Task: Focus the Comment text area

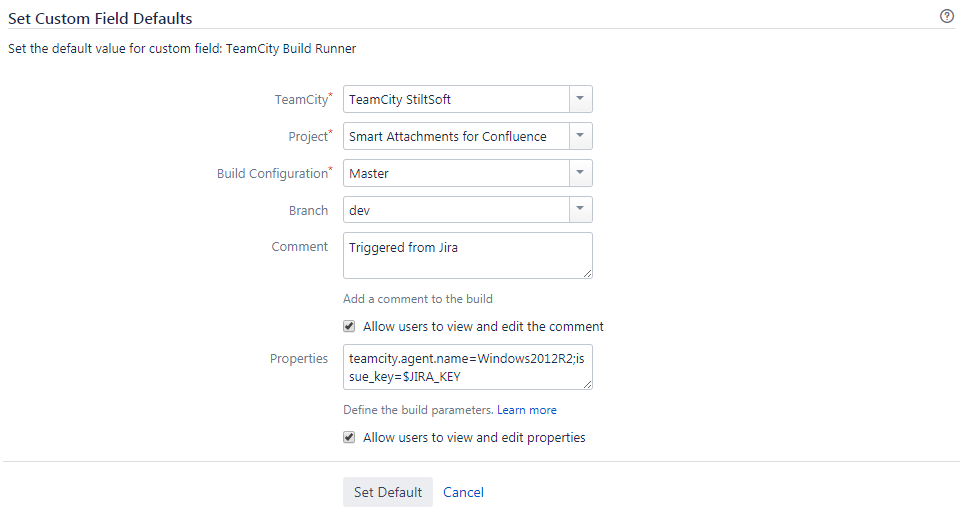Action: coord(467,255)
